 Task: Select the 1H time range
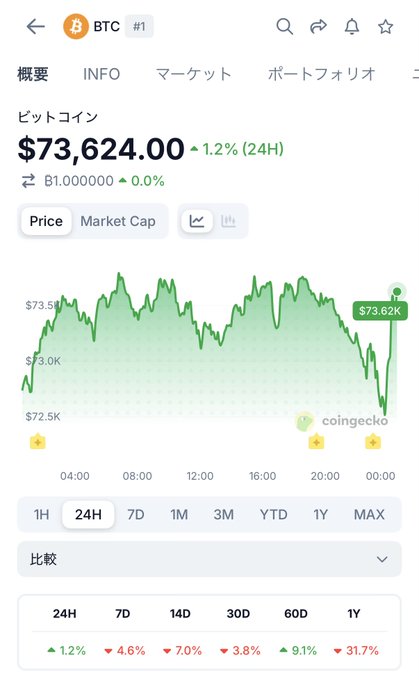[41, 515]
